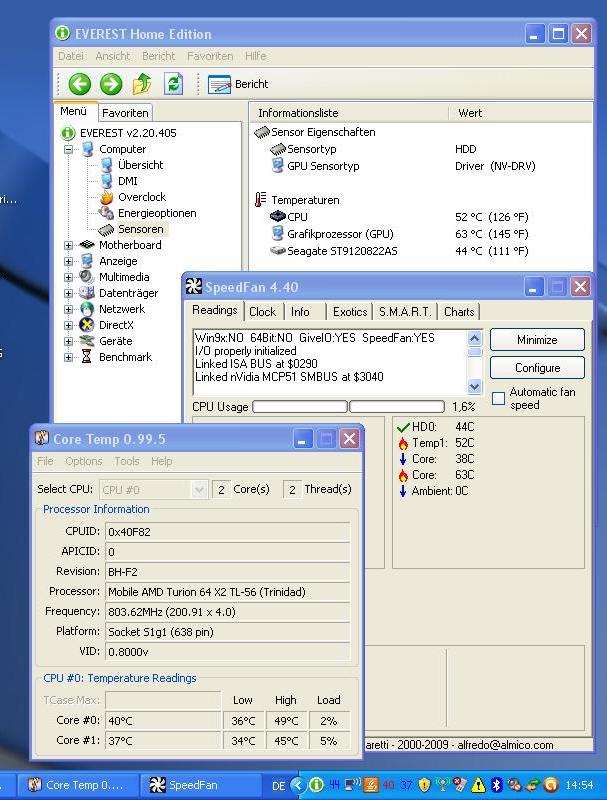Screen dimensions: 607x800
Task: Select Übersicht in the Computer tree
Action: pyautogui.click(x=140, y=165)
